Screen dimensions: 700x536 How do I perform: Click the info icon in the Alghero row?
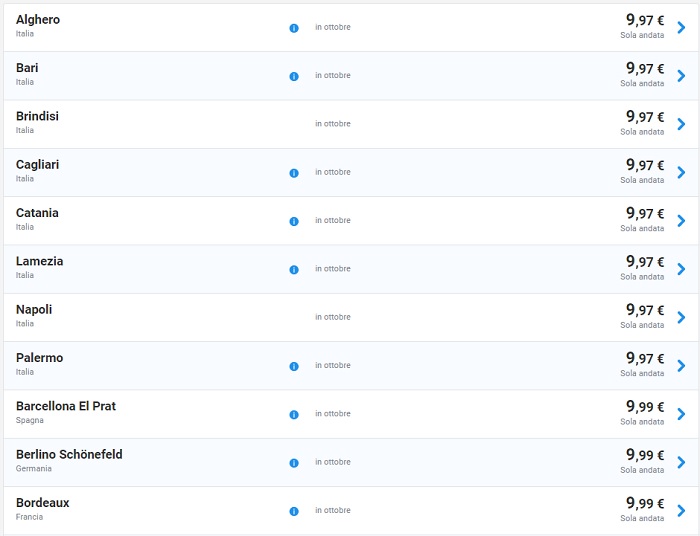[x=294, y=28]
